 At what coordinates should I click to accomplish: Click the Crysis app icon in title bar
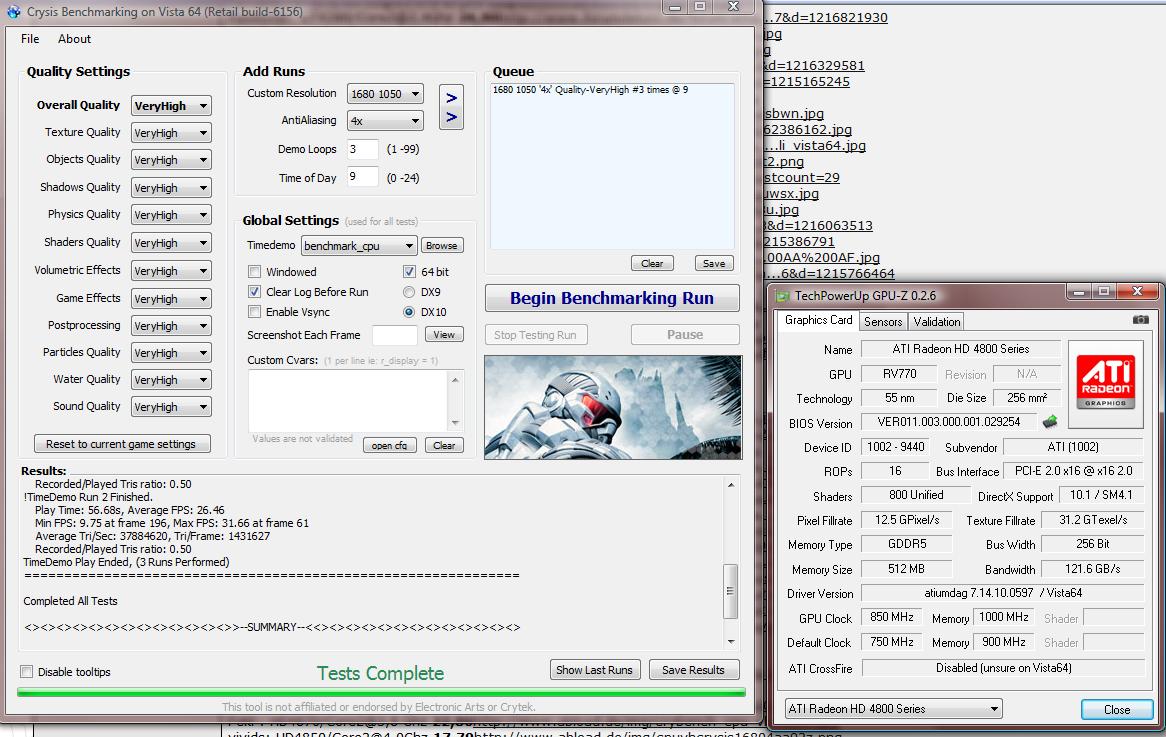pos(13,11)
